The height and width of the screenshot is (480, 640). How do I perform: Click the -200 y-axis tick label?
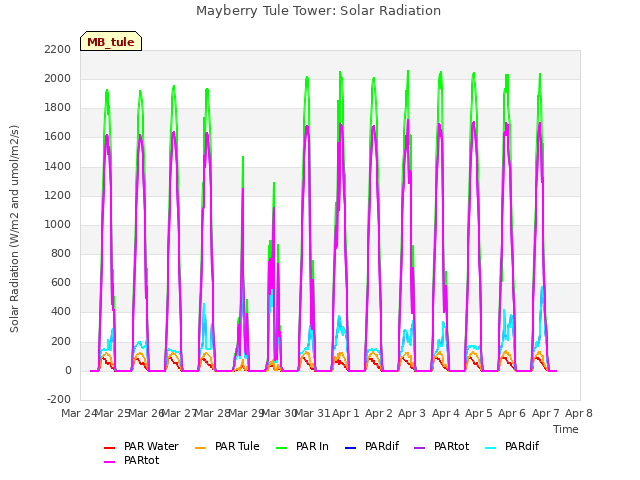pyautogui.click(x=59, y=399)
